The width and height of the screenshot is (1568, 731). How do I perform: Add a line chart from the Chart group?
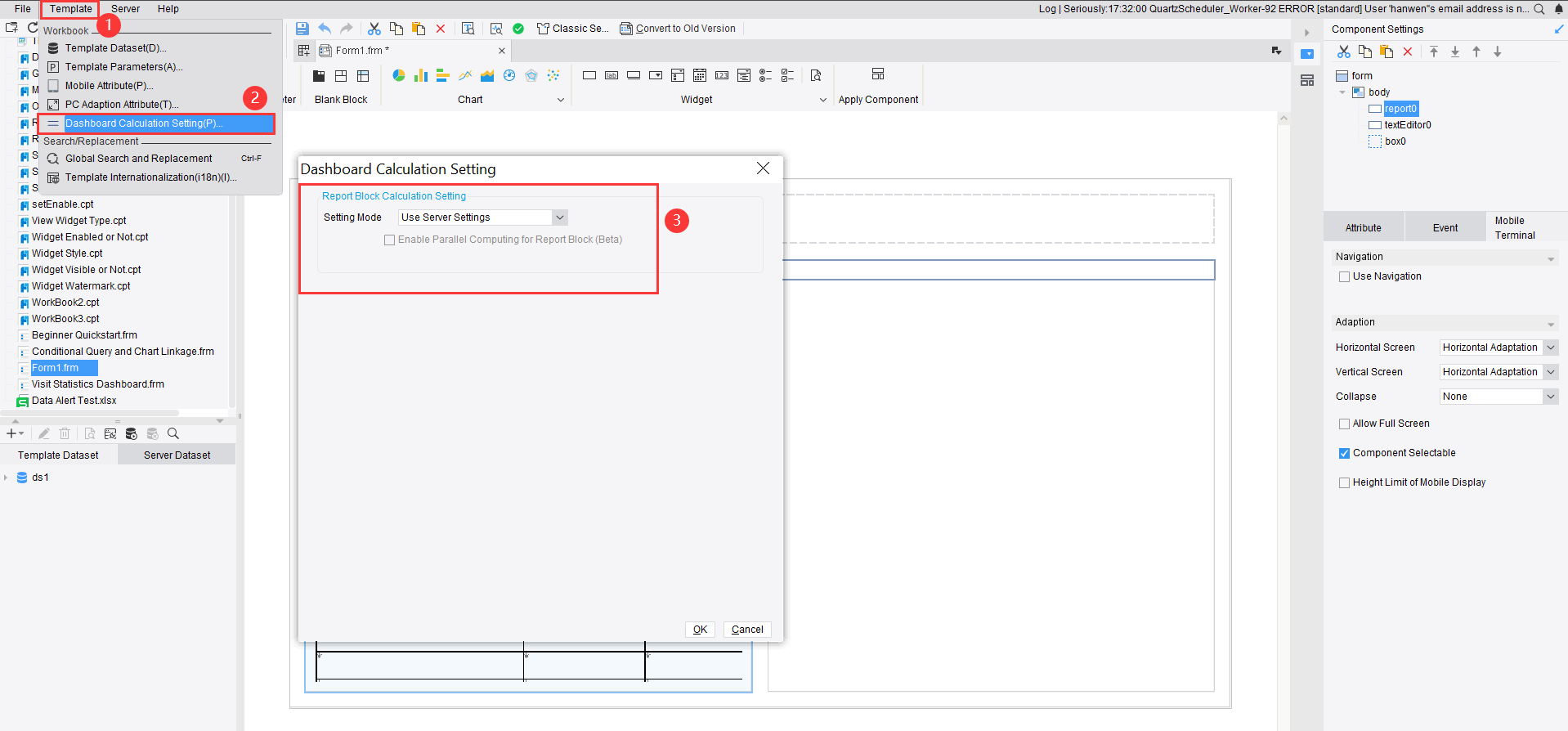tap(465, 75)
